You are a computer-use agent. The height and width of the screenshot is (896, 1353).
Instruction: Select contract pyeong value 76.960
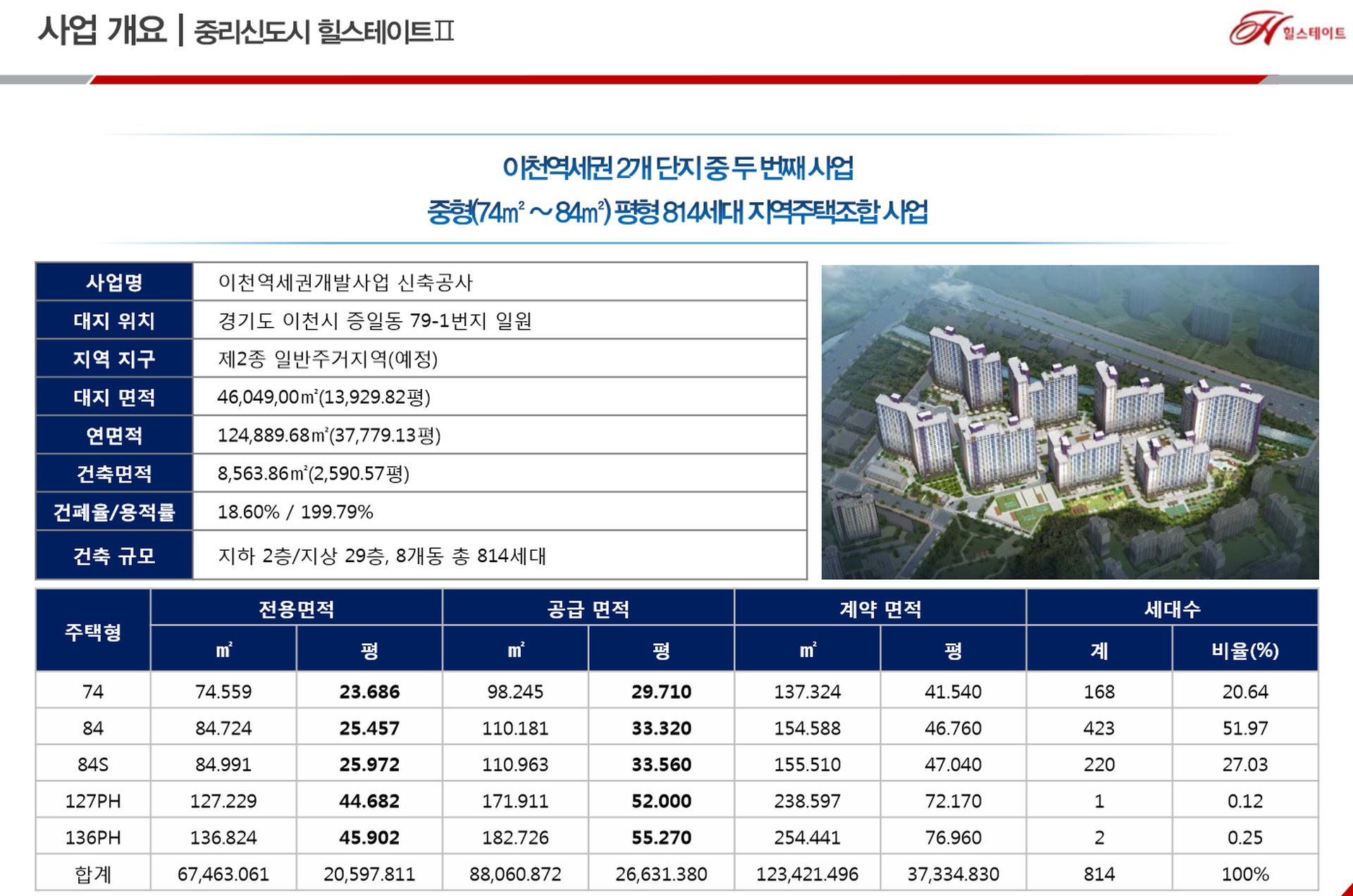pyautogui.click(x=953, y=838)
